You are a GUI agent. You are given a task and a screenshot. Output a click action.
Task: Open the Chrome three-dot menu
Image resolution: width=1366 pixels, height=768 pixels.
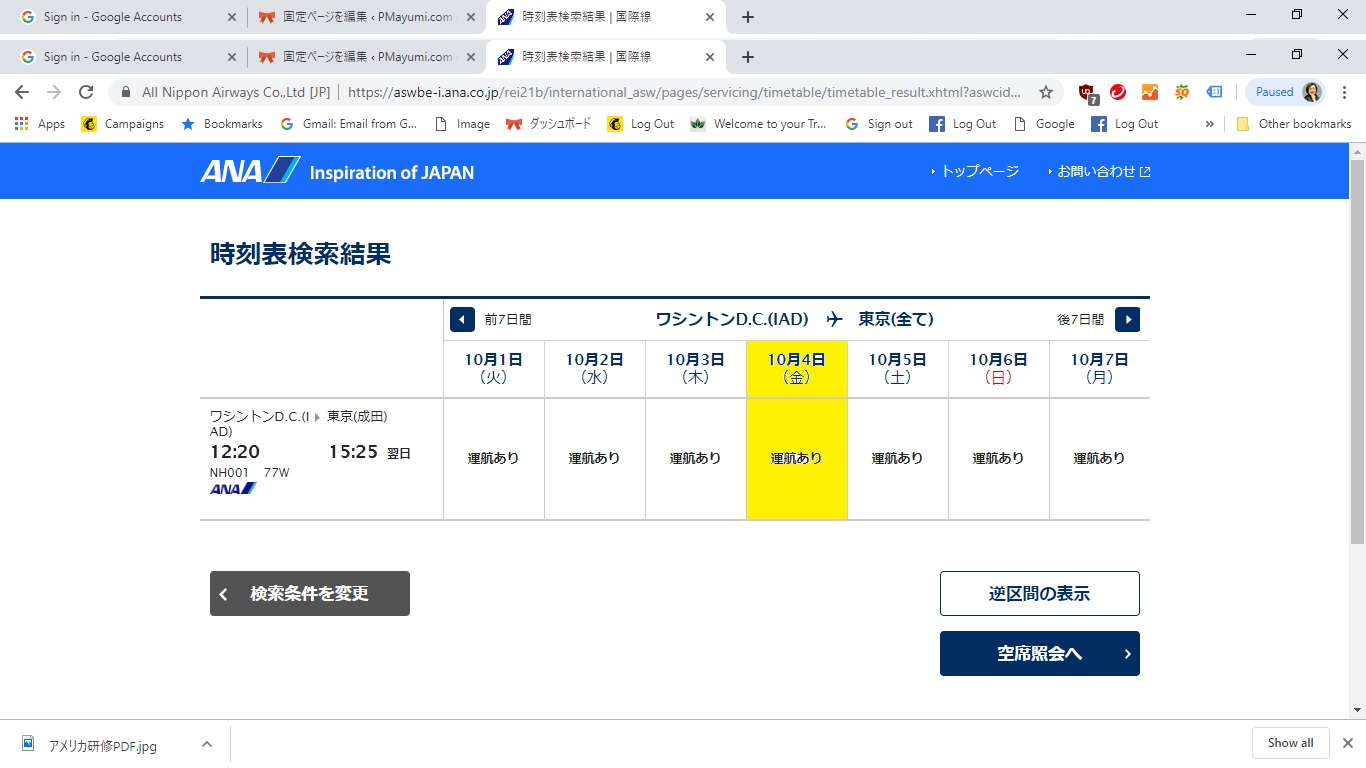[1344, 92]
